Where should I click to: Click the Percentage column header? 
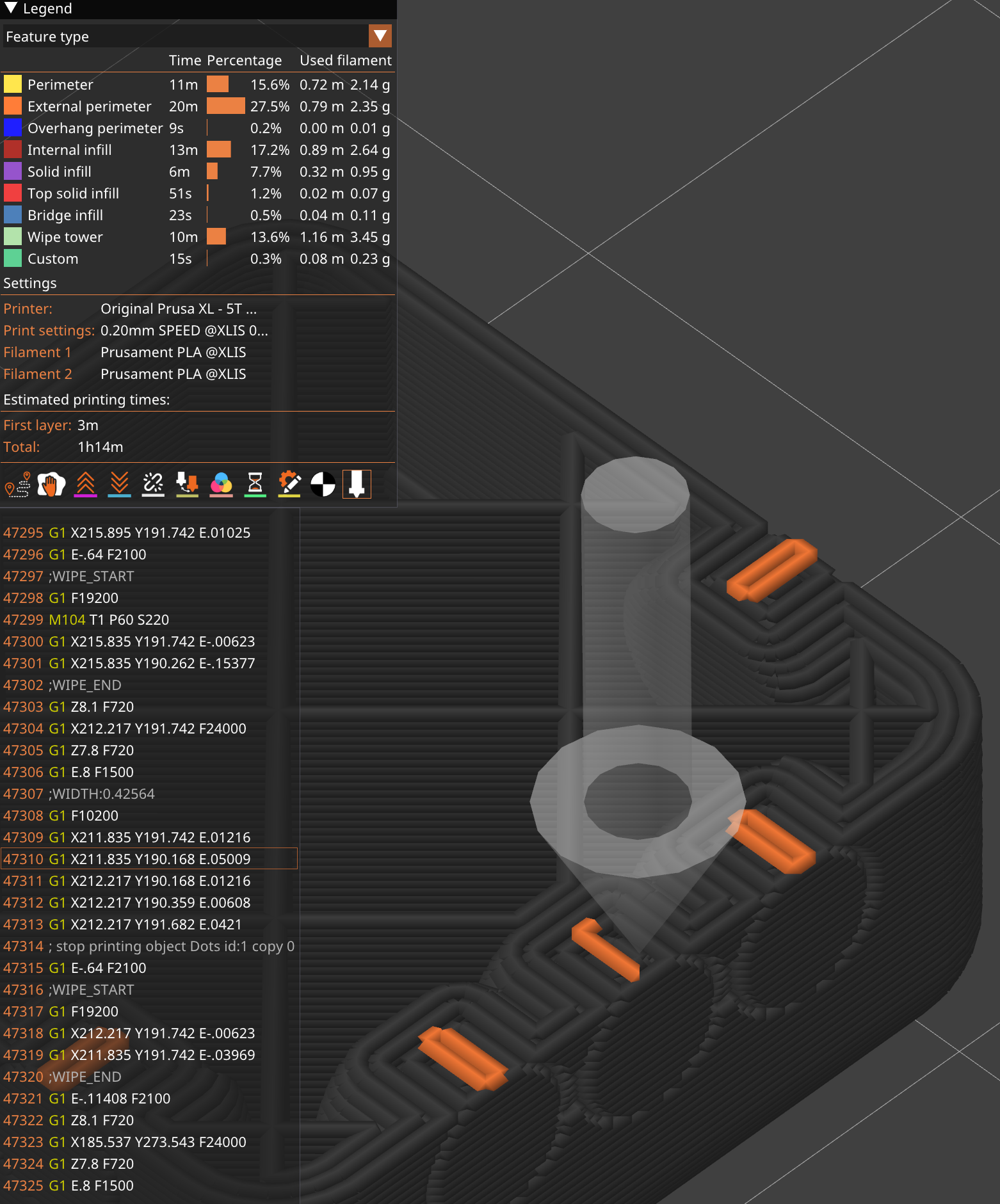244,60
